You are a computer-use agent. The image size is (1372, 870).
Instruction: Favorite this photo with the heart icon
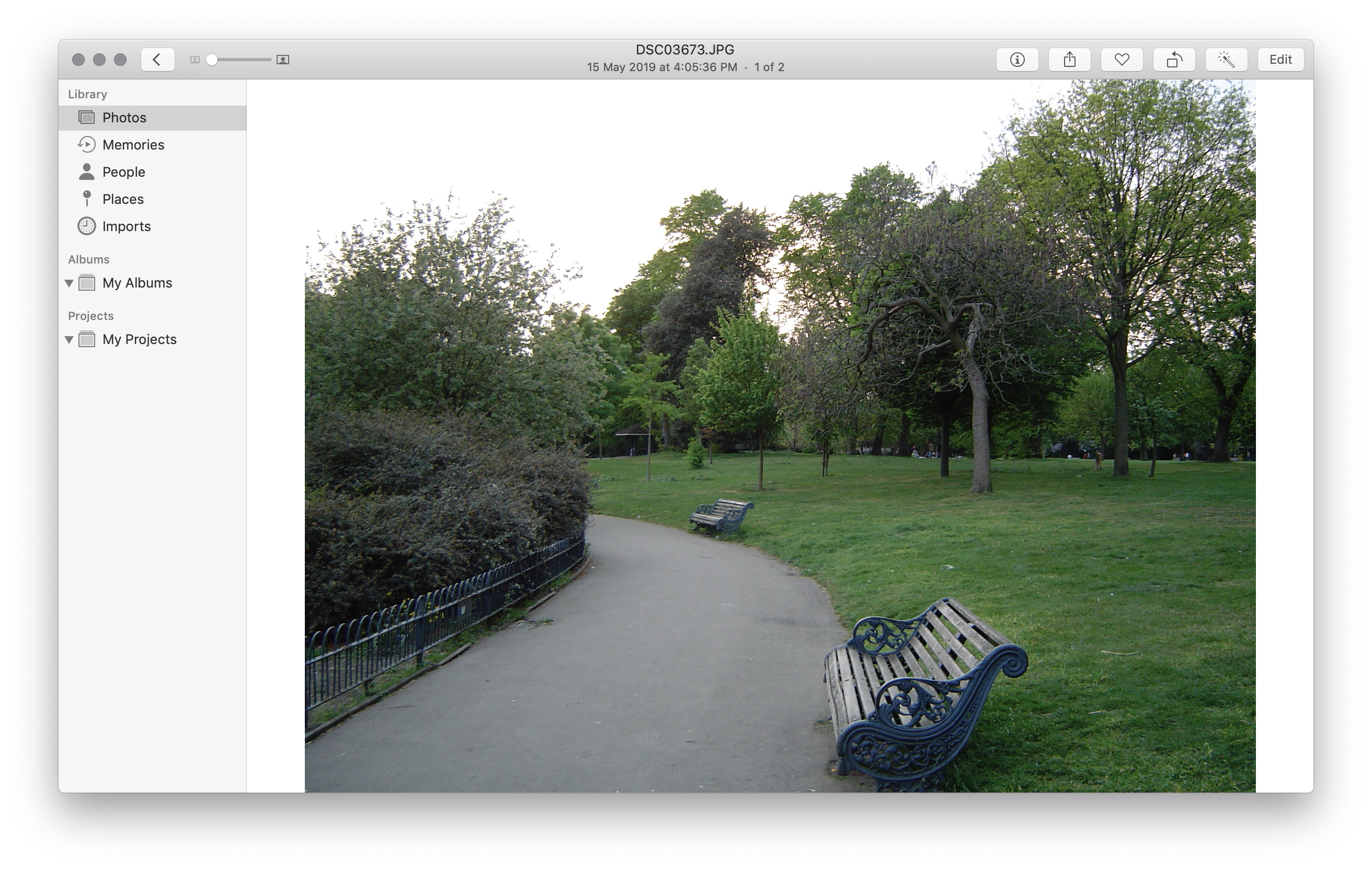pos(1122,59)
